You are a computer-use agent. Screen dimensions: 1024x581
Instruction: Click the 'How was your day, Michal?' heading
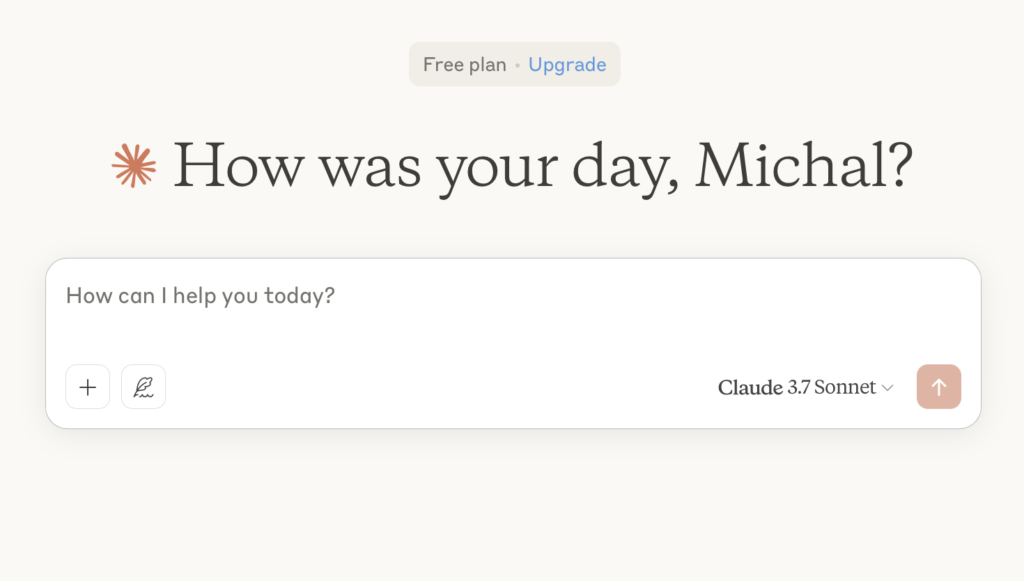point(542,166)
